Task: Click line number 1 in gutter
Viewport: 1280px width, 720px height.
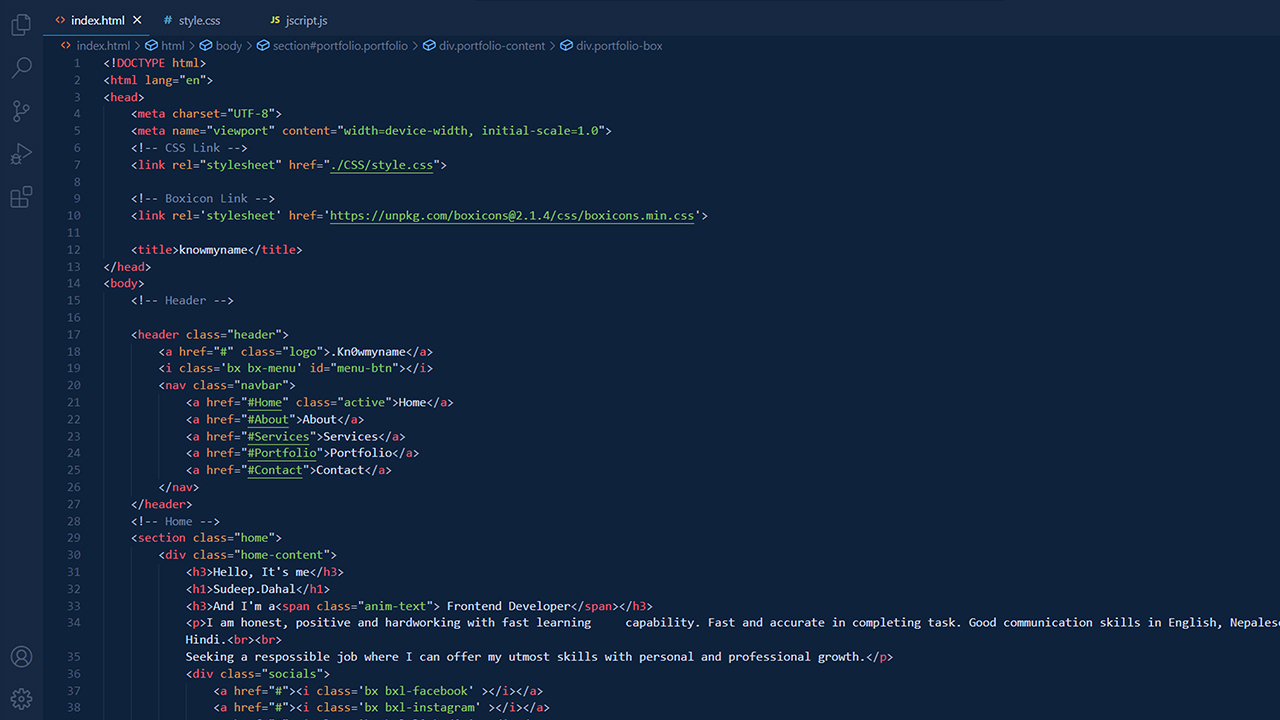Action: pyautogui.click(x=77, y=63)
